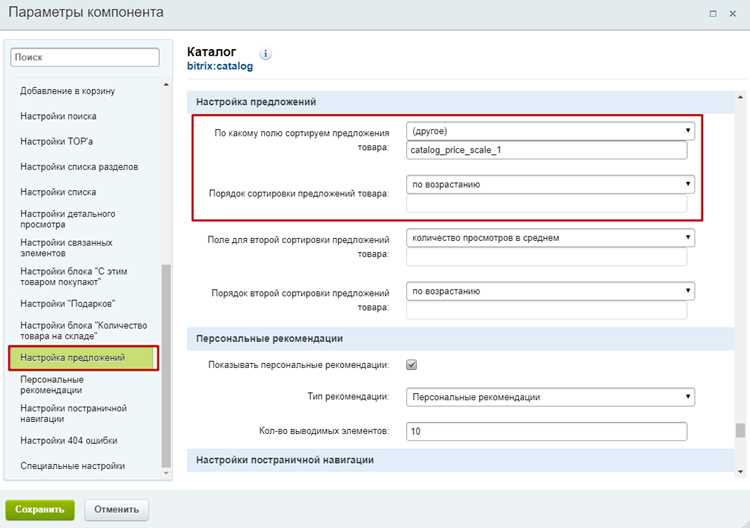Screen dimensions: 750x528
Task: Click the main panel scrollbar thumb
Action: point(740,430)
